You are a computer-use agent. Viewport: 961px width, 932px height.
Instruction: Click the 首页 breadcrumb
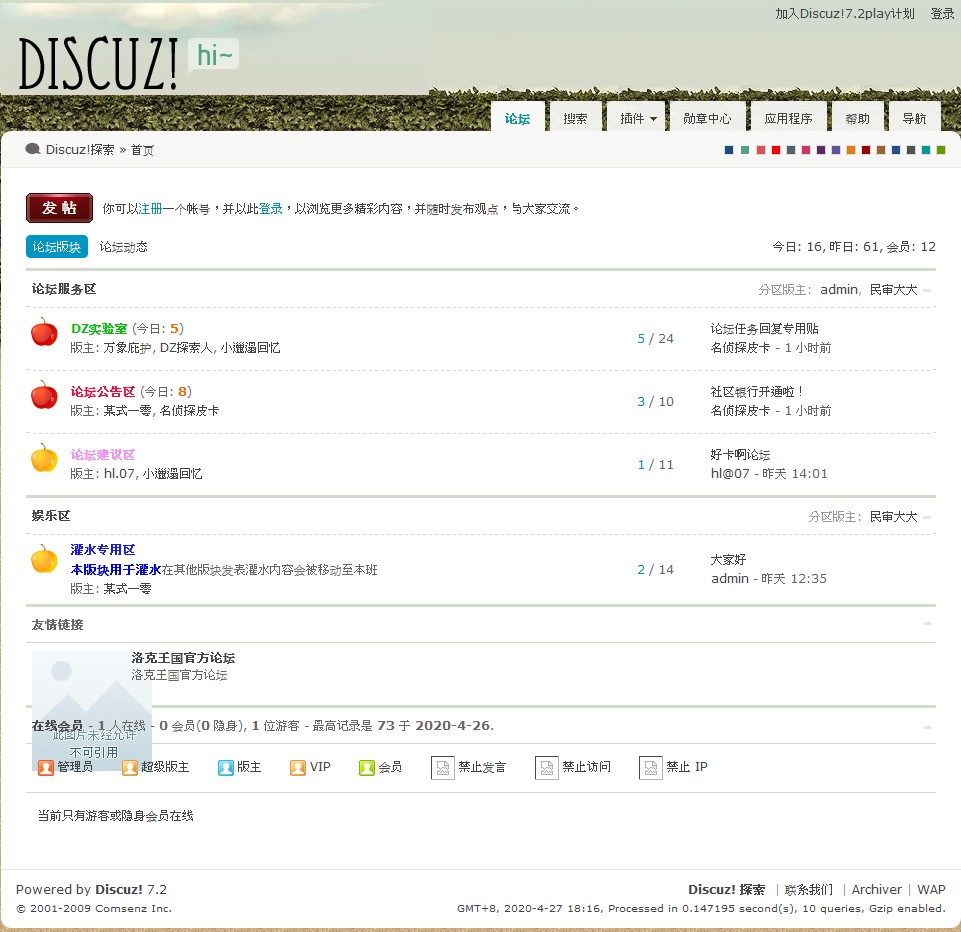[142, 150]
